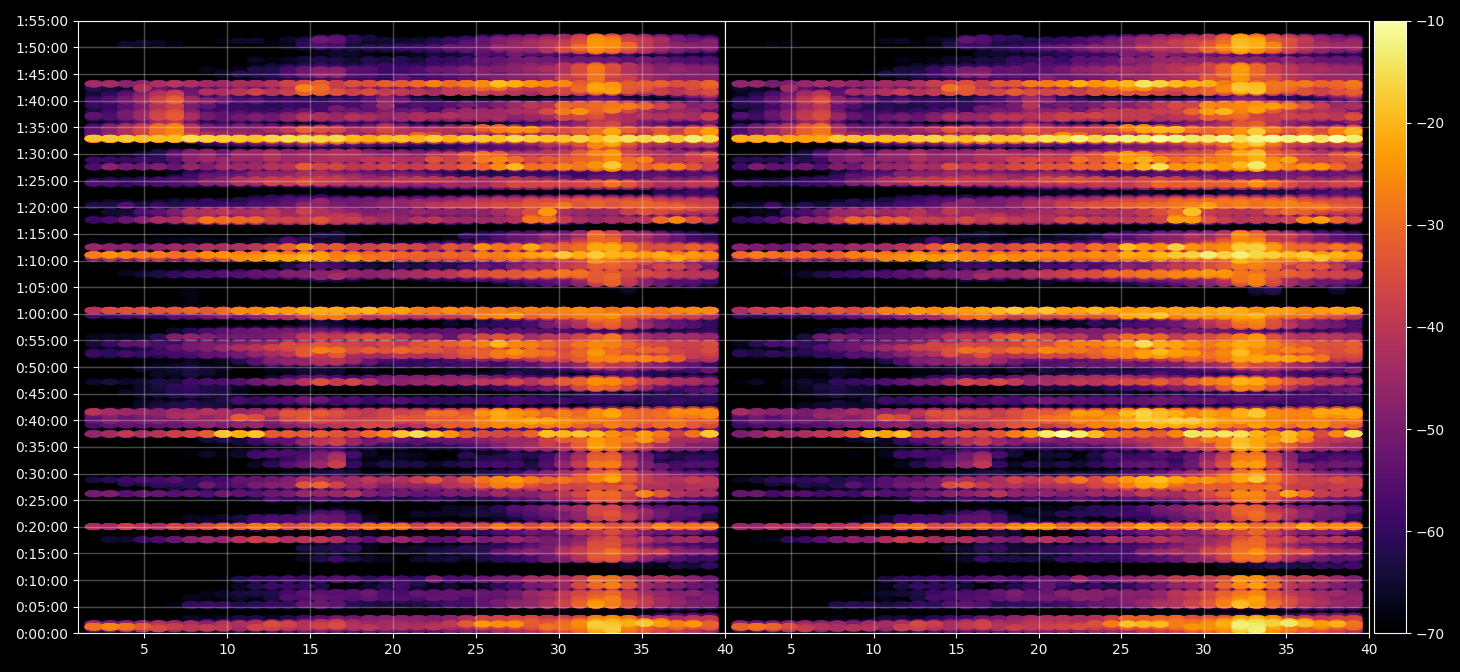Click the left plot's x-axis label 10
This screenshot has height=672, width=1460.
(227, 649)
